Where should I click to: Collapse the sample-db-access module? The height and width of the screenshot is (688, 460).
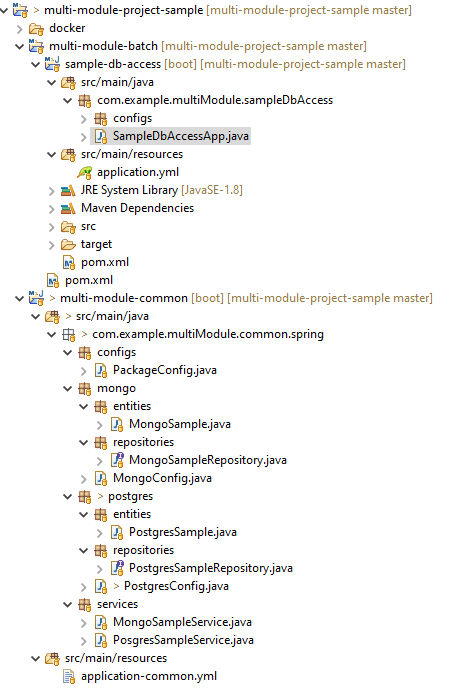36,64
